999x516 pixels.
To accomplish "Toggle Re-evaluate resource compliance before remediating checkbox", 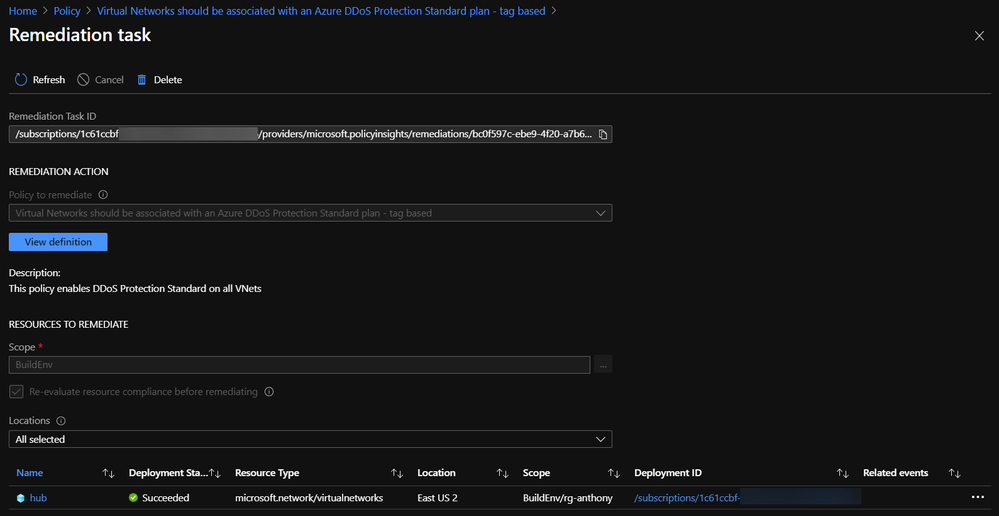I will tap(16, 392).
